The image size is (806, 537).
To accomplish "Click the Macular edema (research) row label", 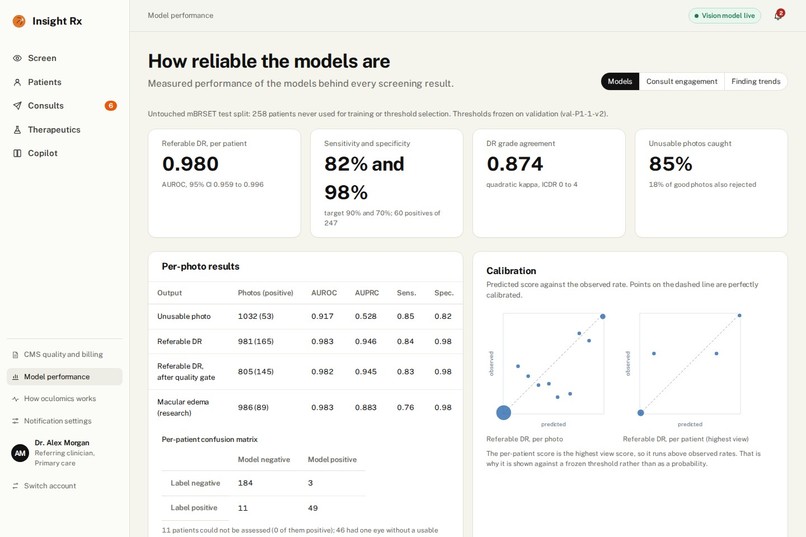I will [x=183, y=408].
